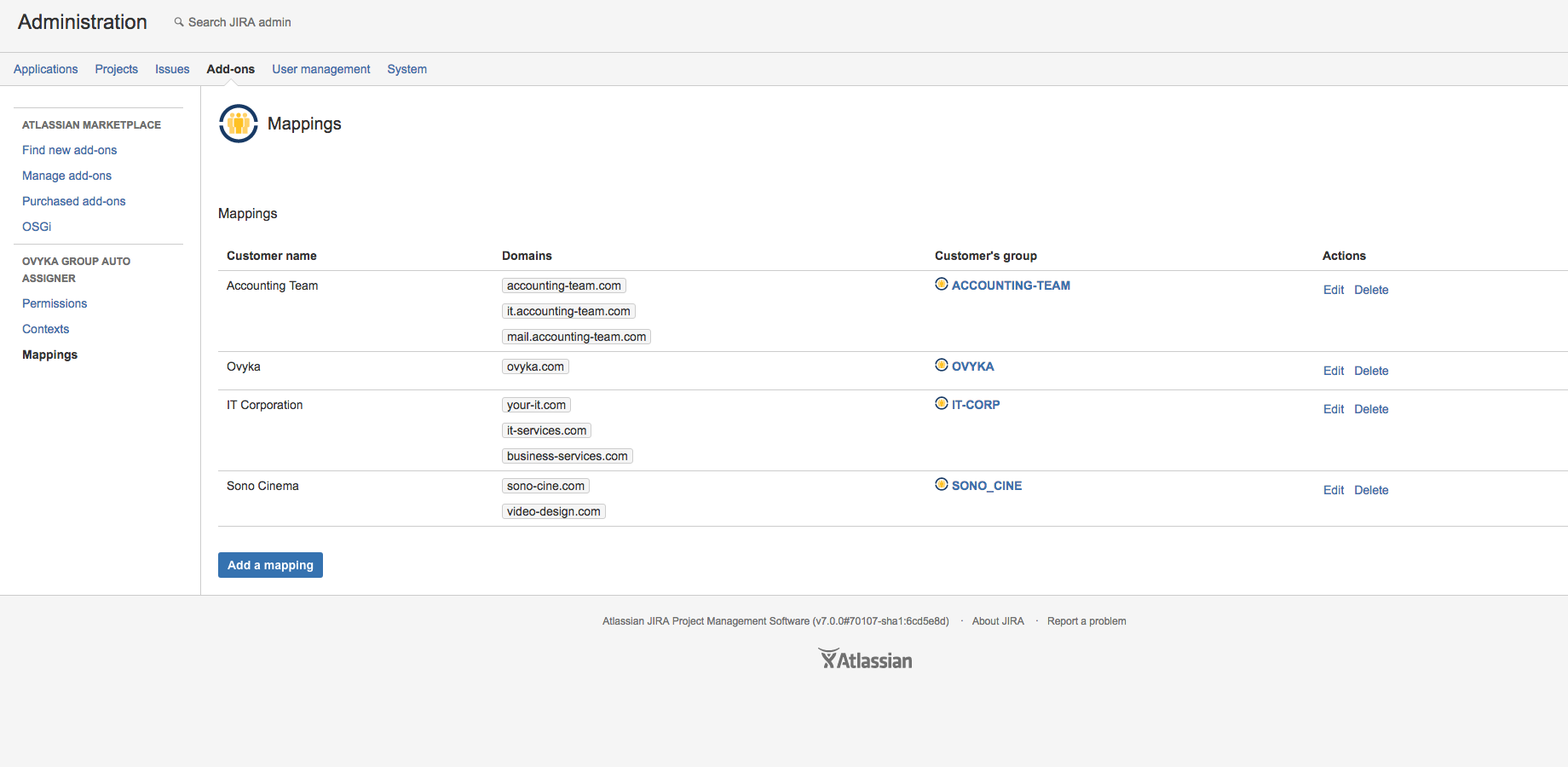Click the group icon beside OVYKA
1568x767 pixels.
coord(942,365)
